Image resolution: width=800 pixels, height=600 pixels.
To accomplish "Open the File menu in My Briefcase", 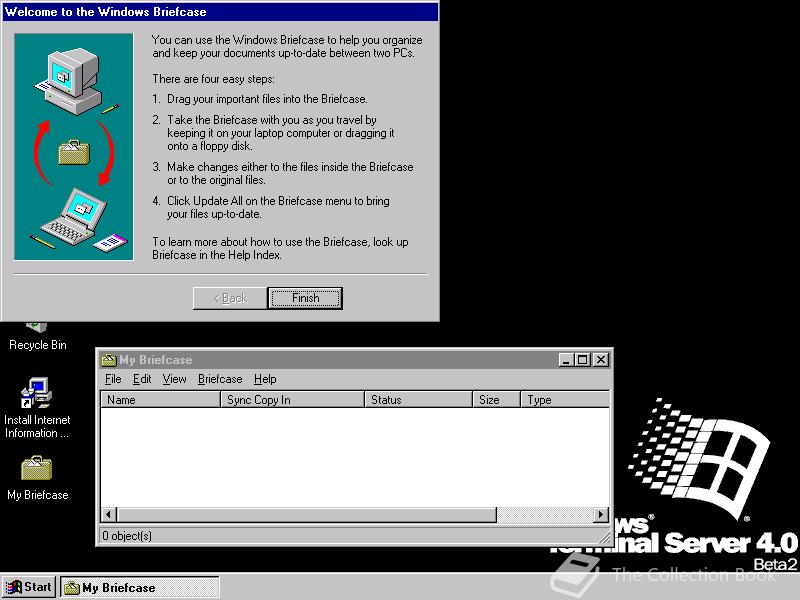I will [x=113, y=379].
